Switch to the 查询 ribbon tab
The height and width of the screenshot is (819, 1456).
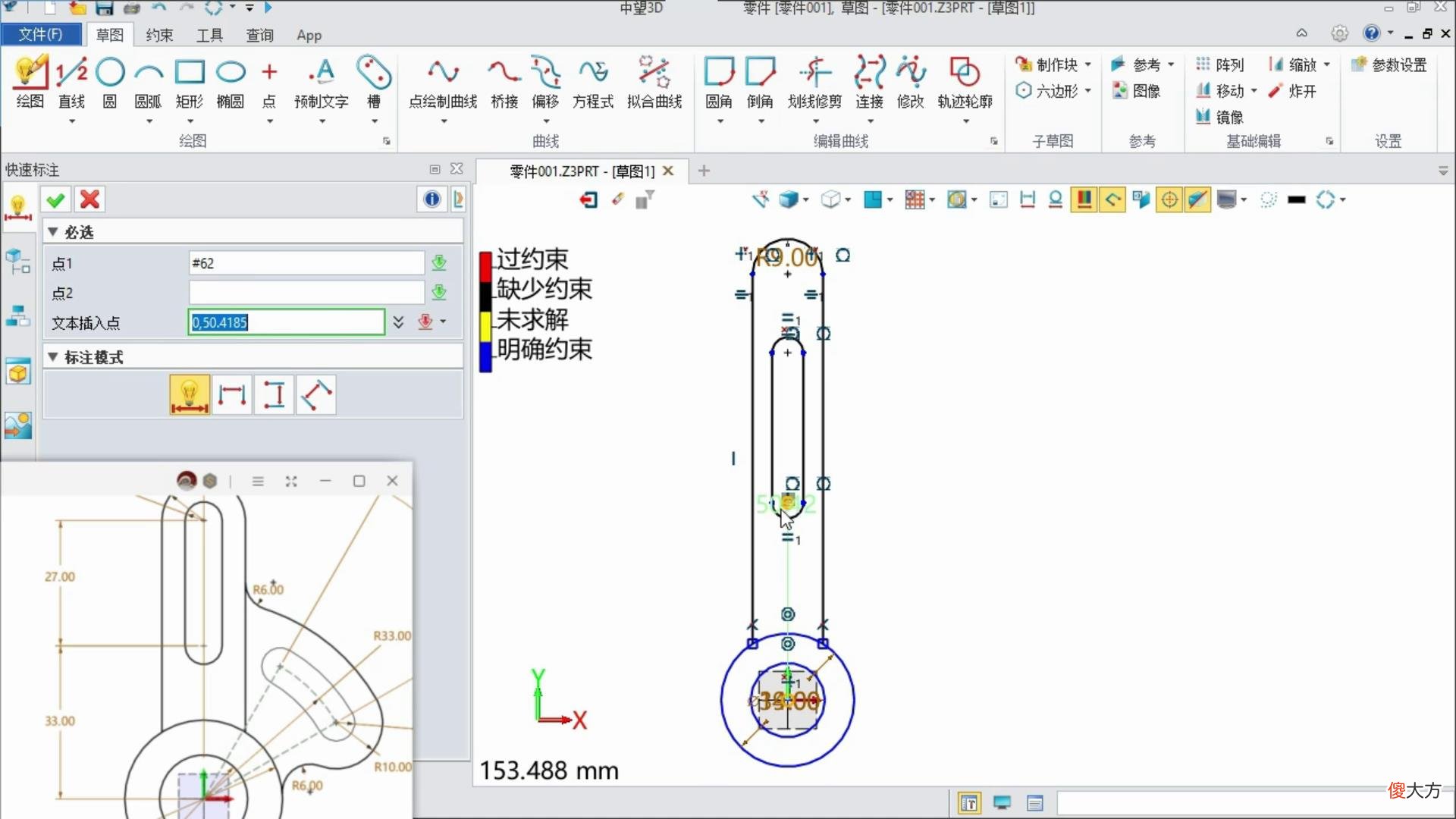click(259, 35)
